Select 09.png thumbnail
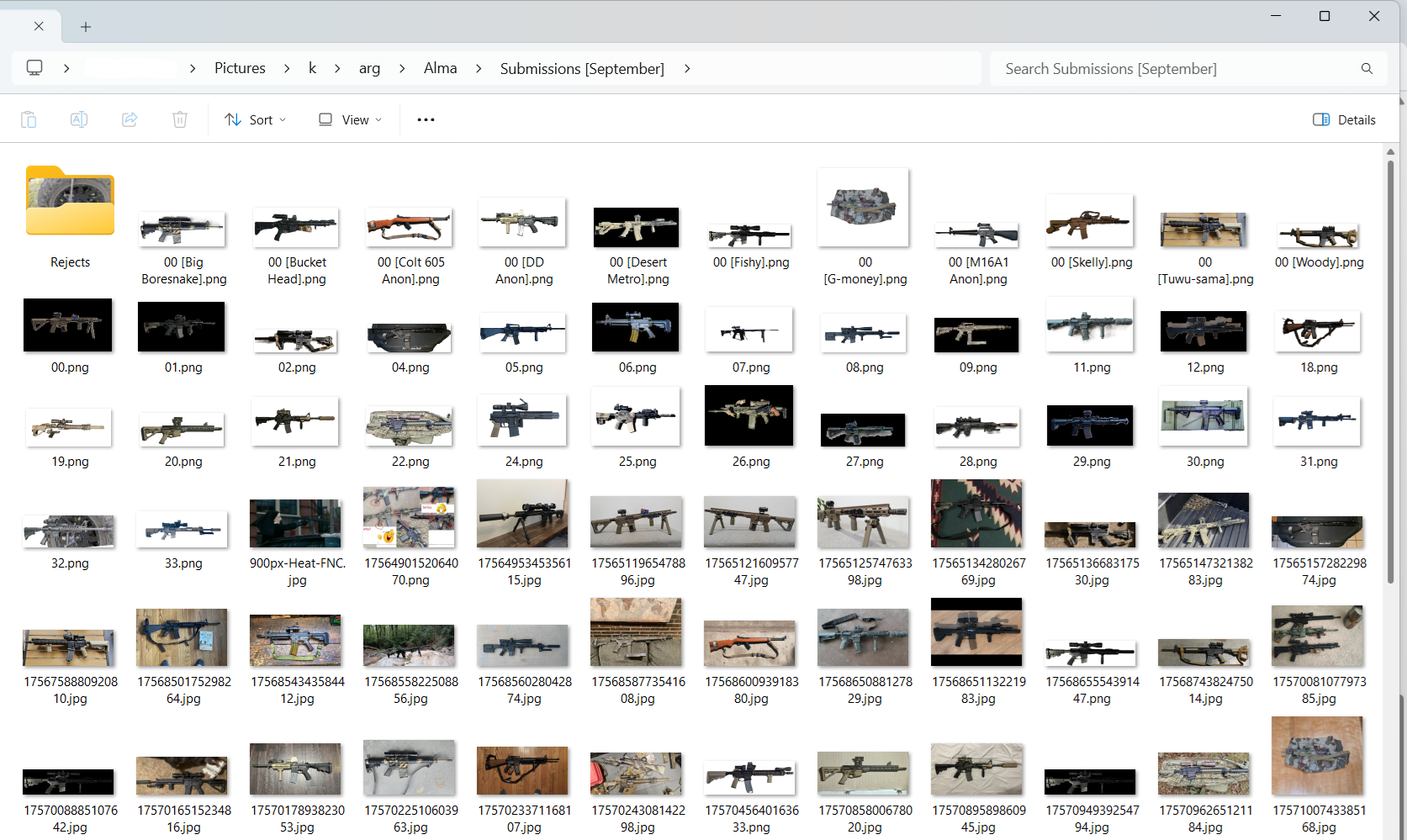 (977, 335)
